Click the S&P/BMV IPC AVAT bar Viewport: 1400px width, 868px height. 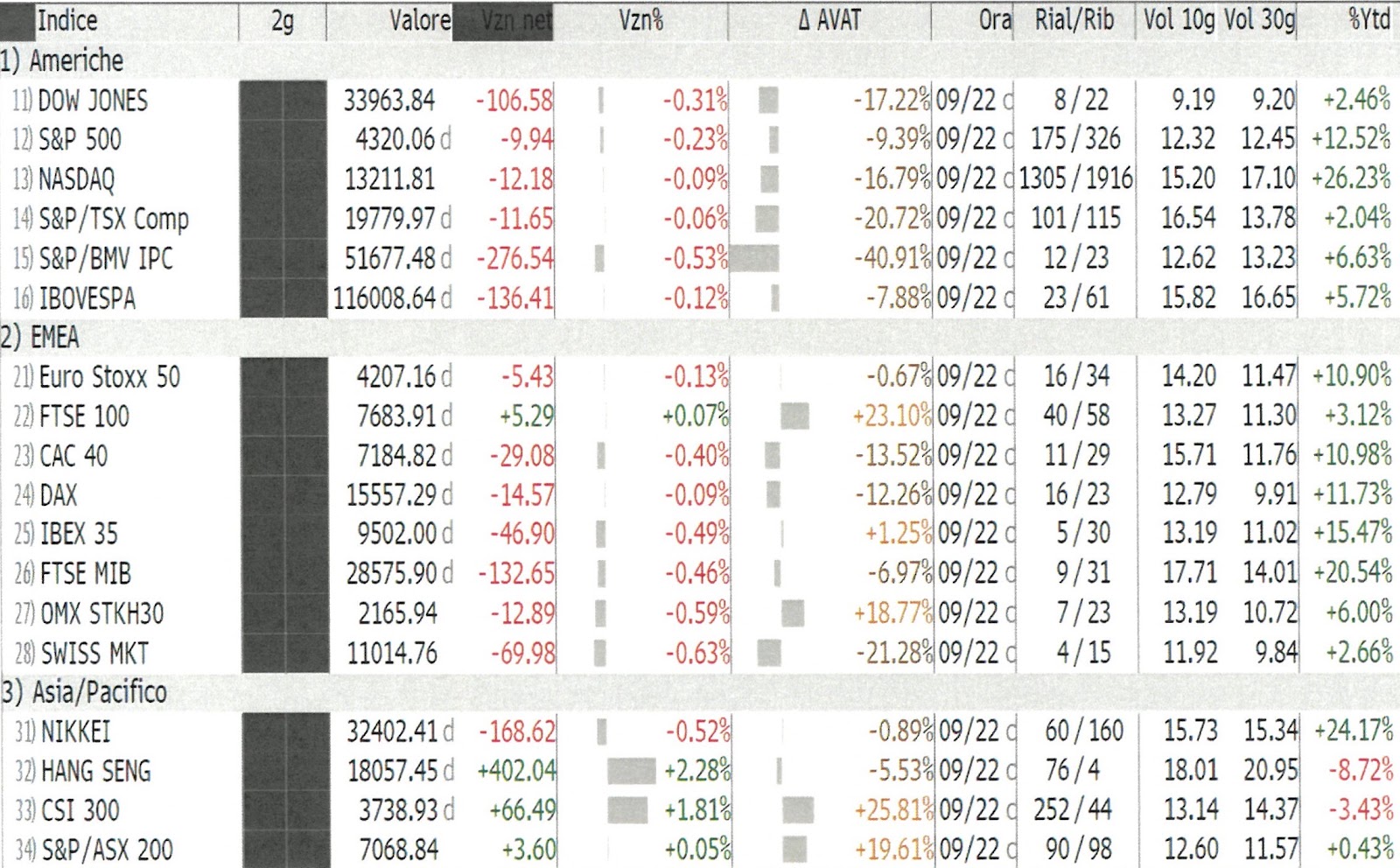754,258
